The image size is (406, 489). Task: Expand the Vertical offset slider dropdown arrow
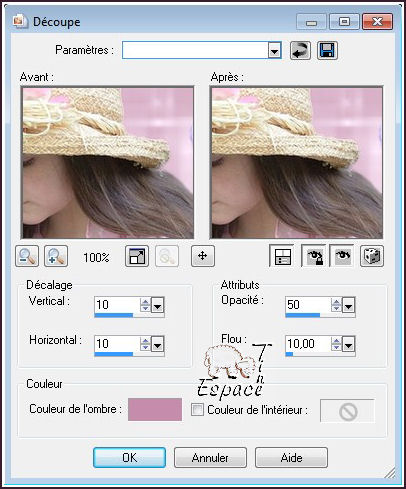coord(157,305)
